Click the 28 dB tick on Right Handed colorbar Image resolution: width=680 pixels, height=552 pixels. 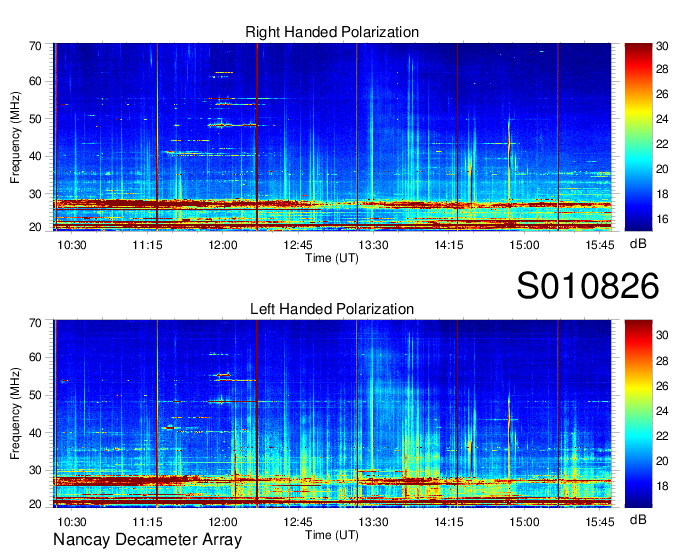click(662, 69)
